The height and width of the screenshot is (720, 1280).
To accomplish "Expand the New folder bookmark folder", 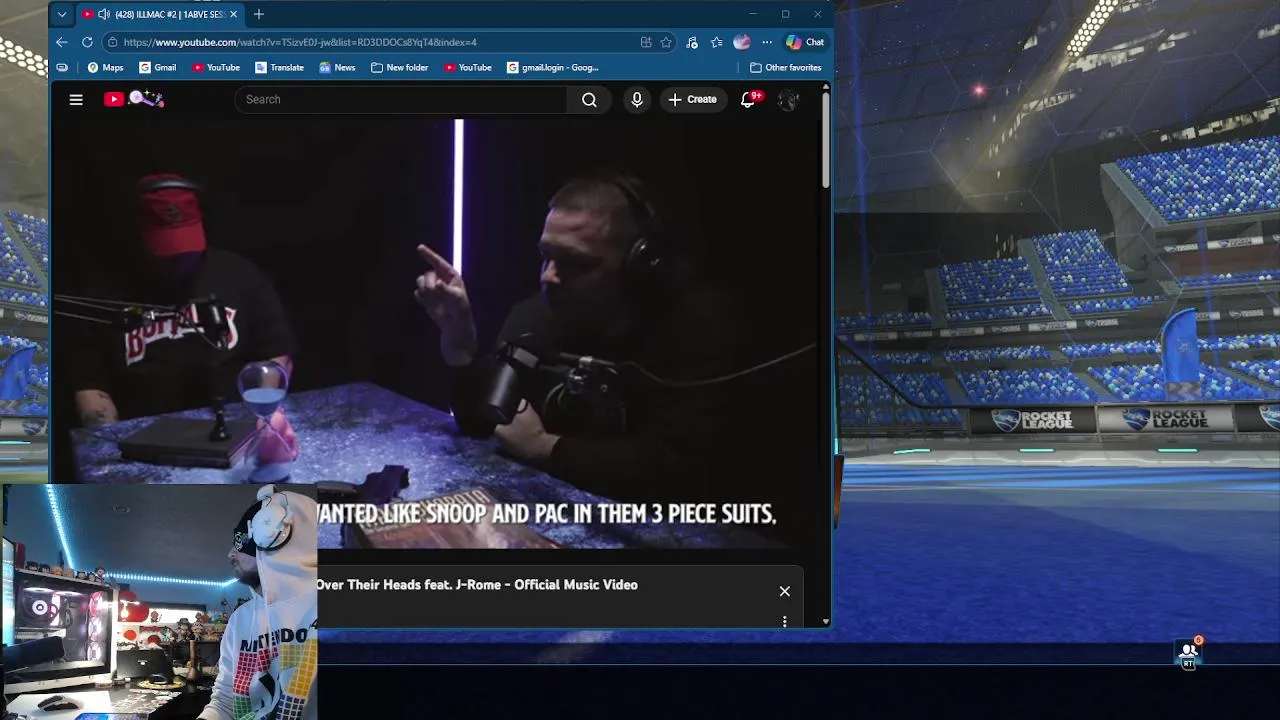I will (399, 67).
